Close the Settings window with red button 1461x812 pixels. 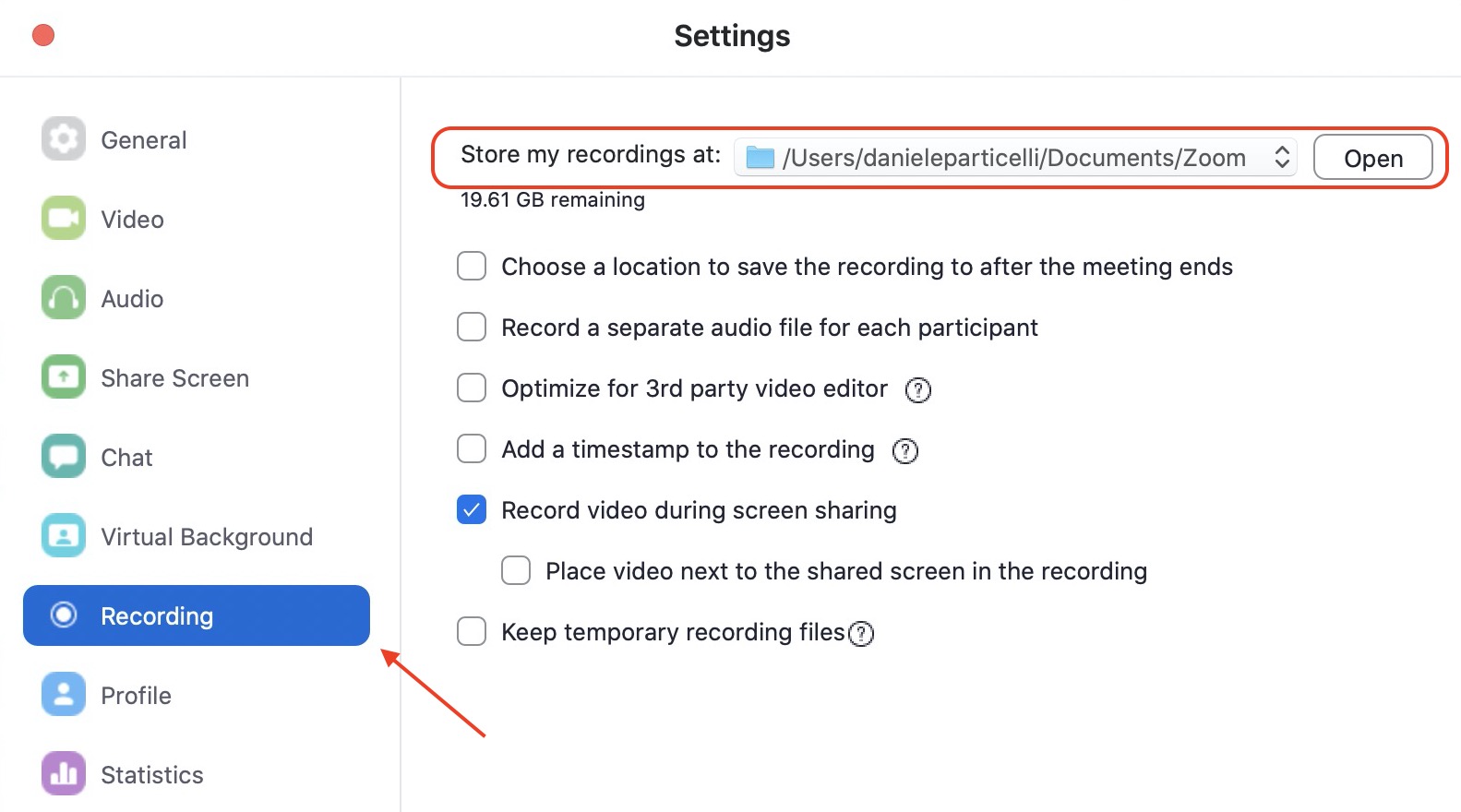43,35
